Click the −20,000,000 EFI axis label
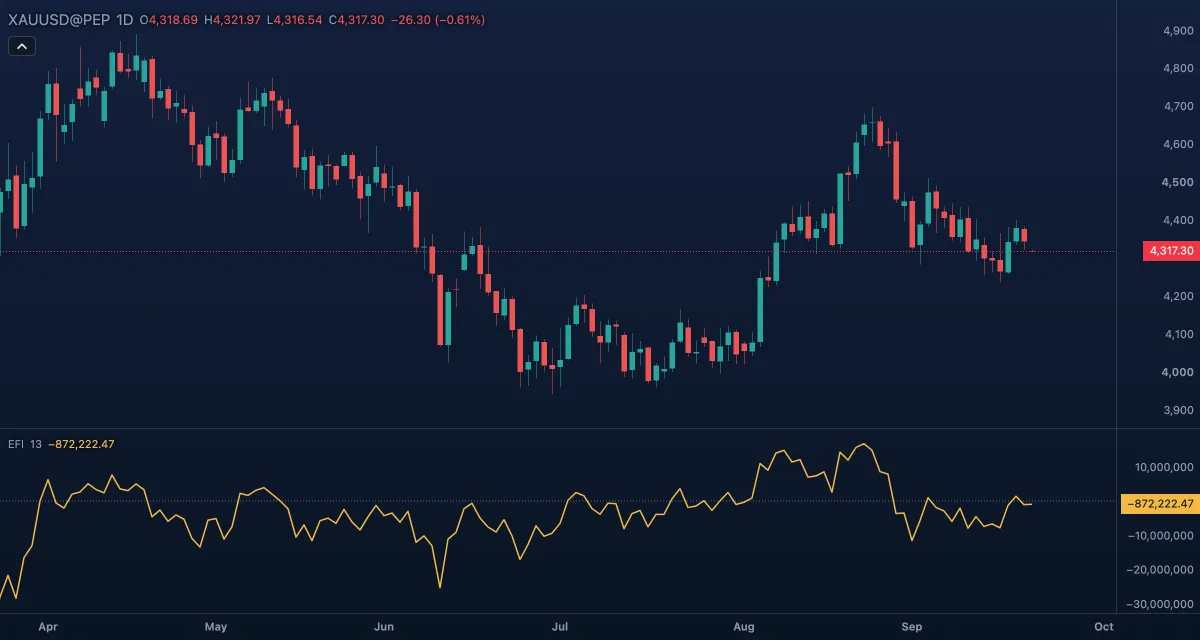 point(1161,570)
